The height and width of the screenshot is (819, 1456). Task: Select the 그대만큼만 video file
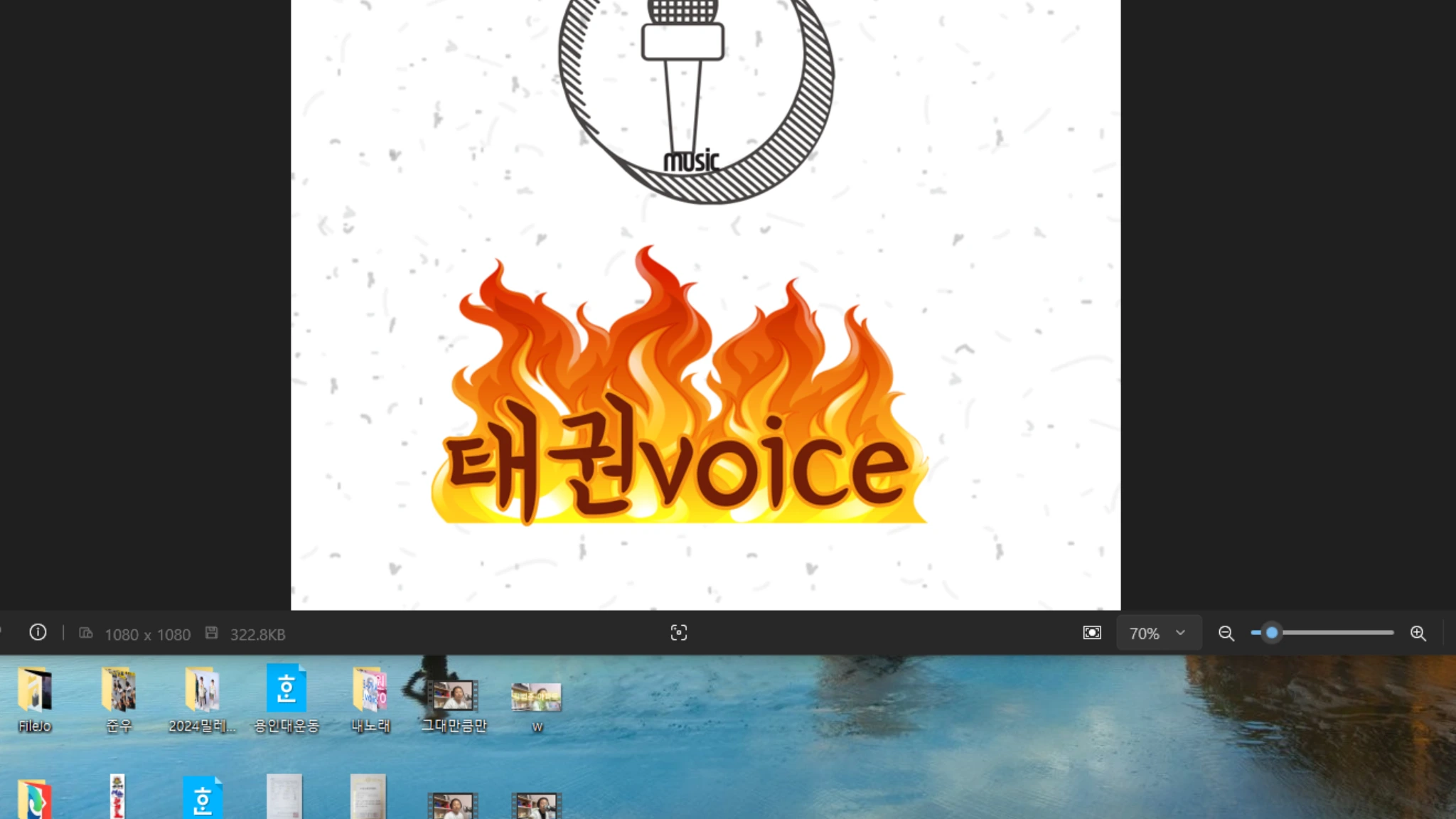click(454, 695)
